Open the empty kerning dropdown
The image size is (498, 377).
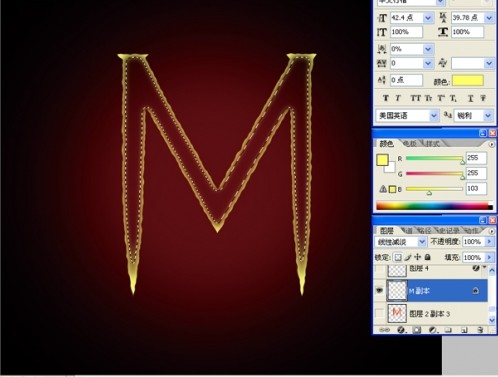tap(489, 63)
